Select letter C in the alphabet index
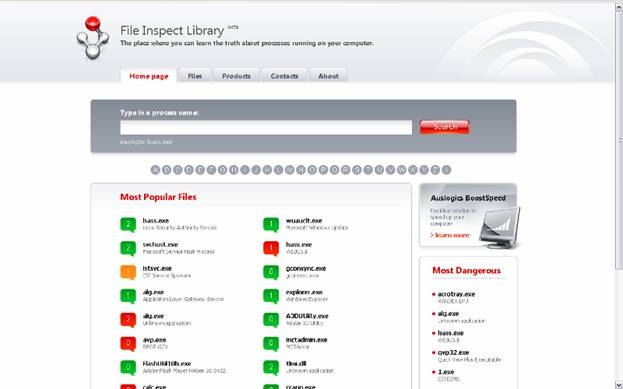Image resolution: width=623 pixels, height=389 pixels. pos(178,170)
